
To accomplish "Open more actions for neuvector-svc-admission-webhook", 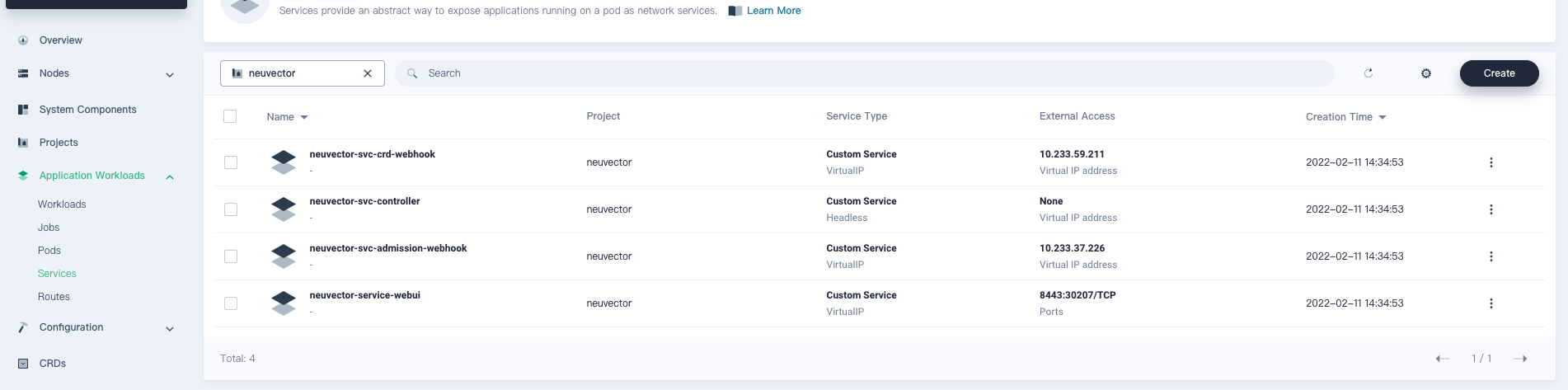I will point(1491,256).
